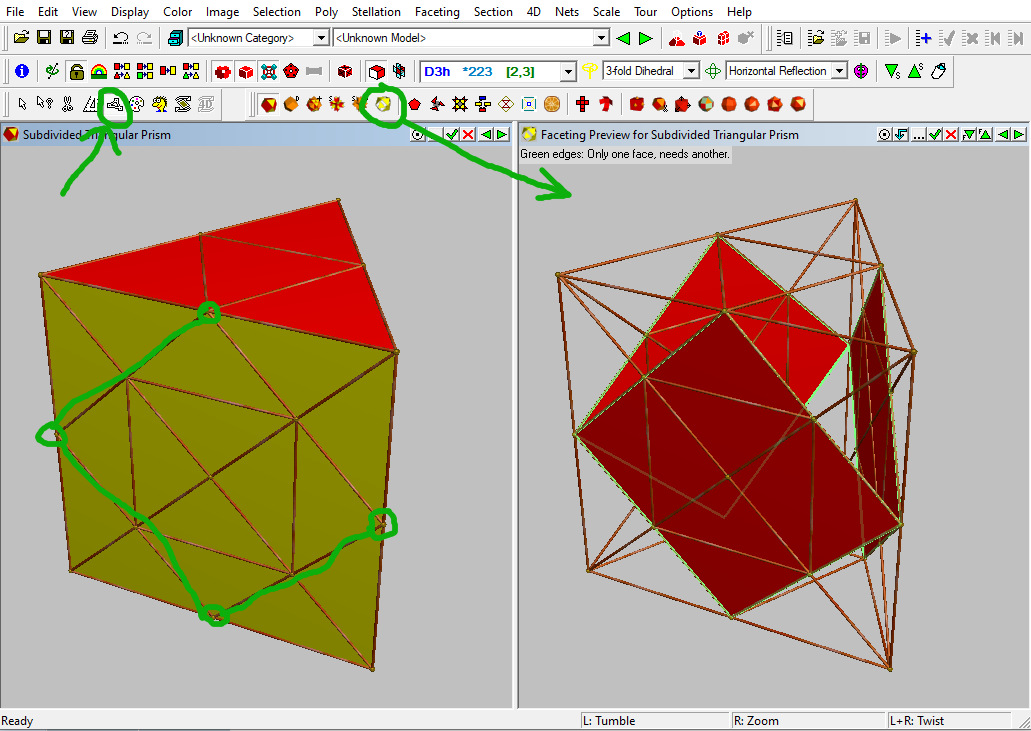The width and height of the screenshot is (1031, 731).
Task: Expand the 3-fold Dihedral dropdown
Action: (691, 71)
